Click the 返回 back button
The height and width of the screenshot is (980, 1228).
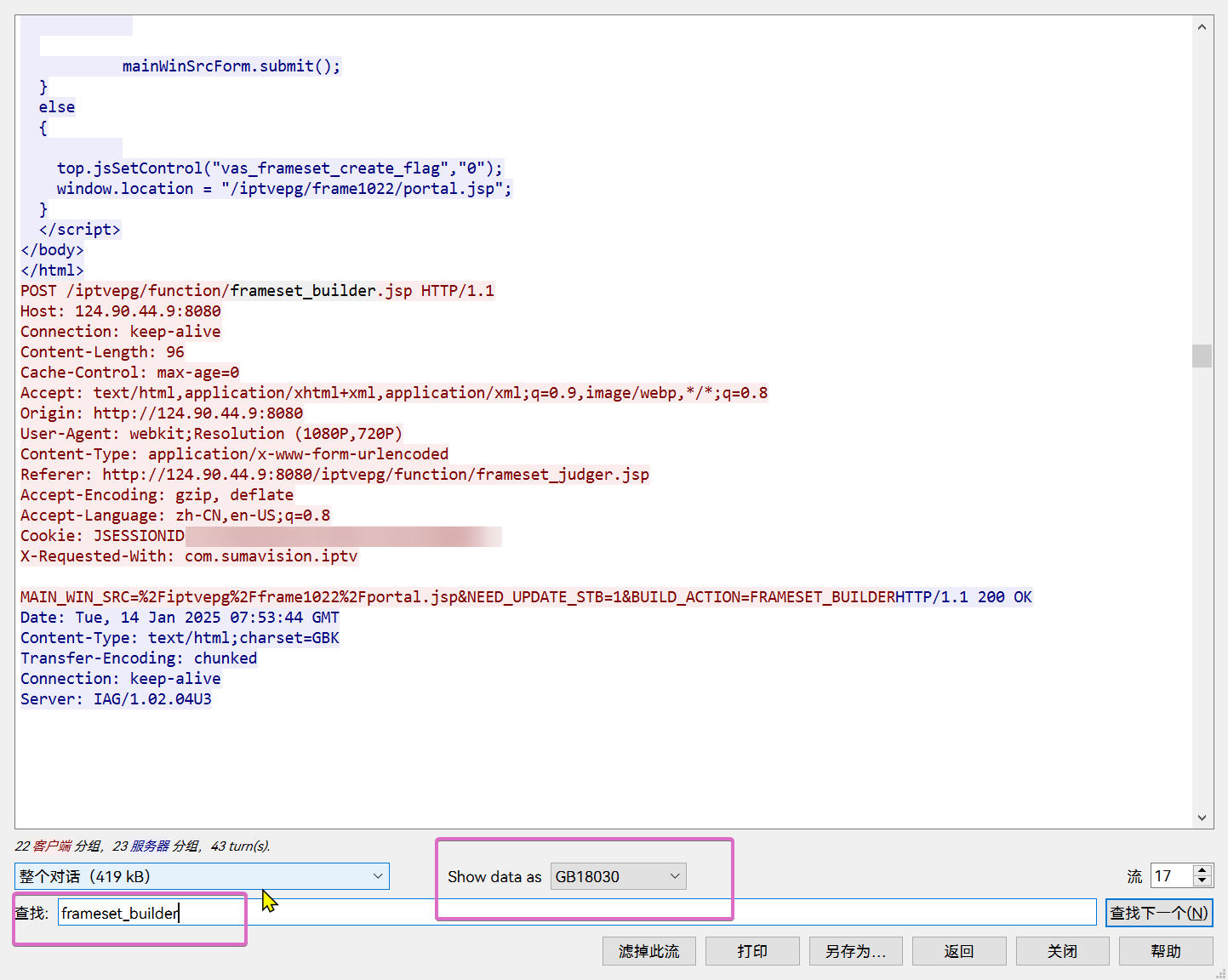tap(959, 951)
